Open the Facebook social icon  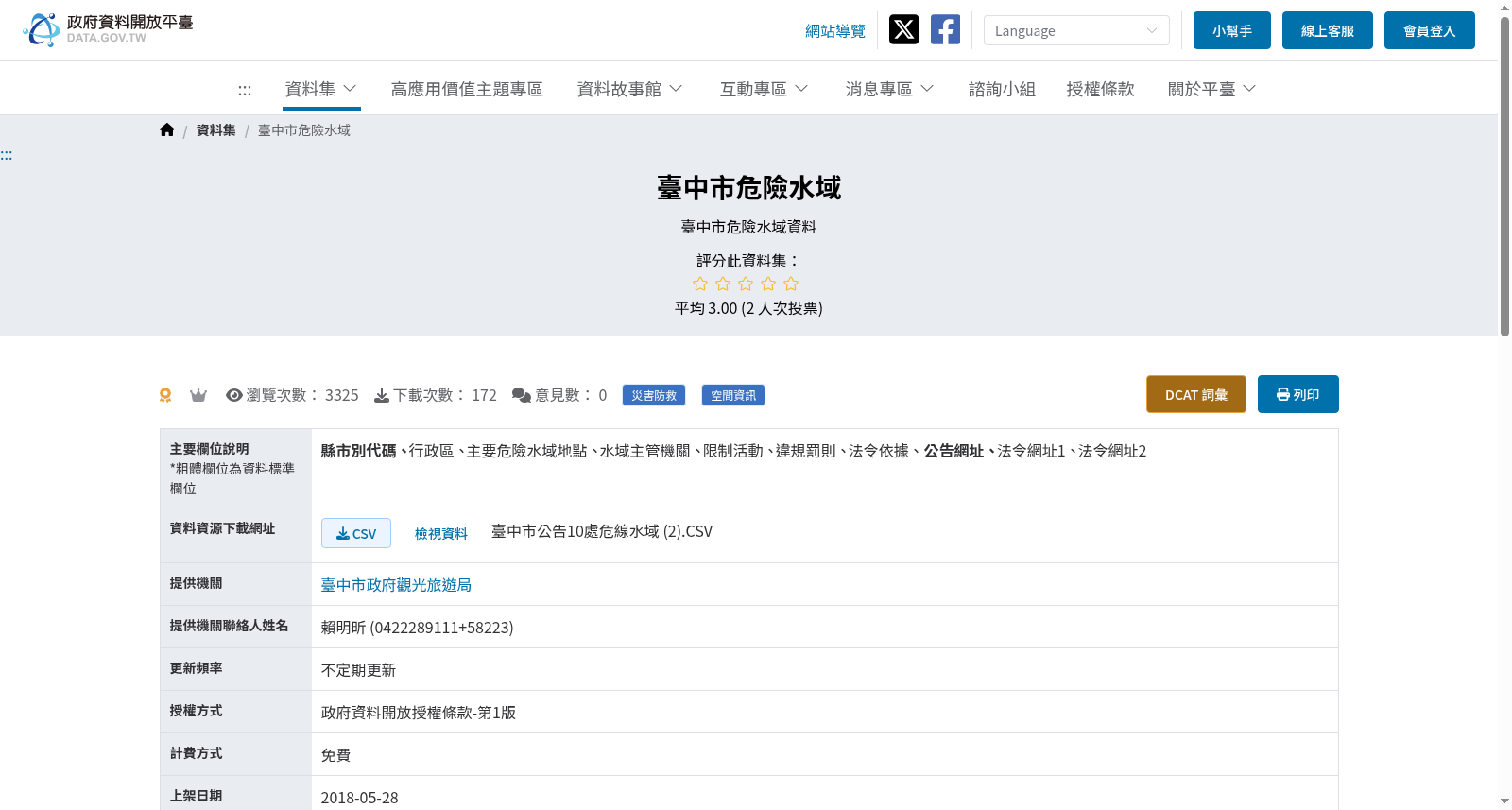pos(945,30)
